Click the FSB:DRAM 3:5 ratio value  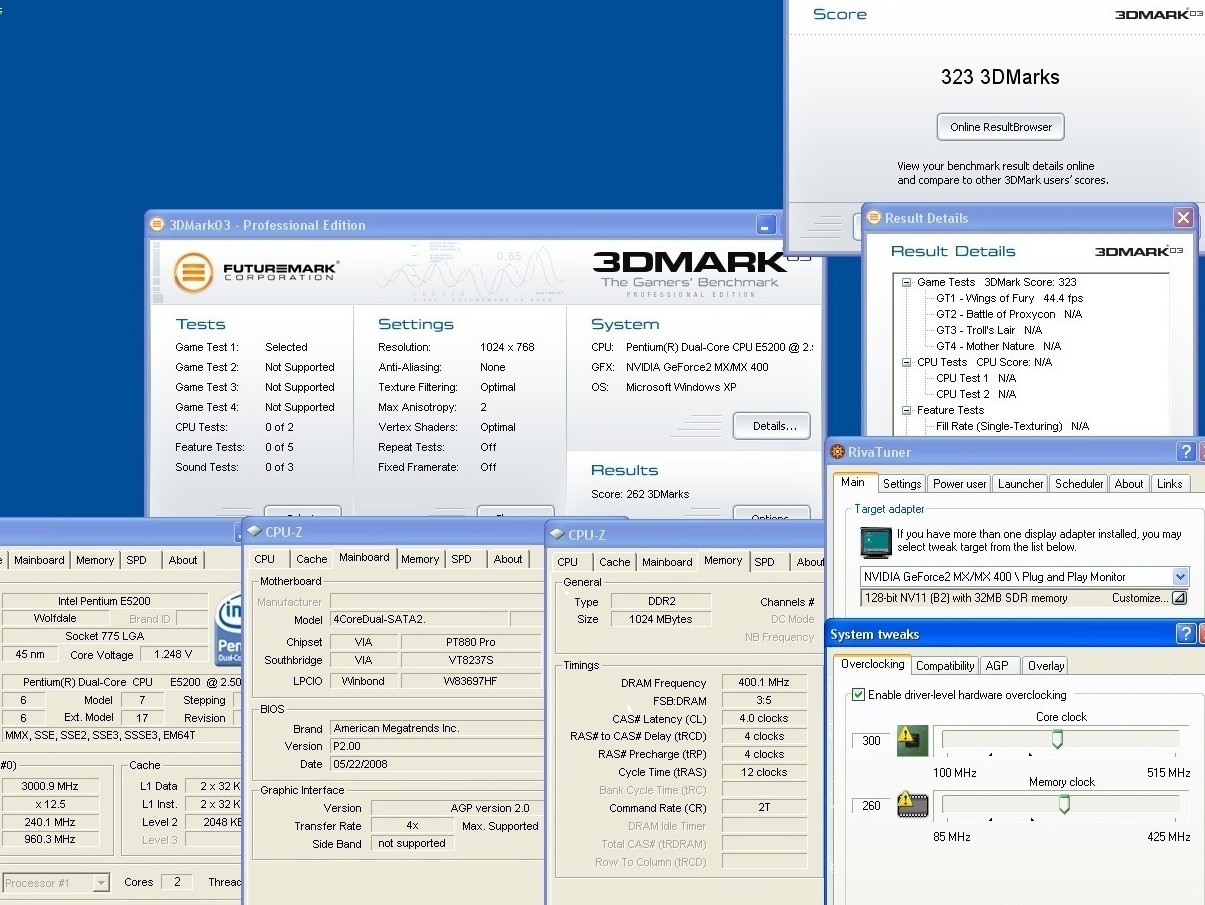coord(764,701)
